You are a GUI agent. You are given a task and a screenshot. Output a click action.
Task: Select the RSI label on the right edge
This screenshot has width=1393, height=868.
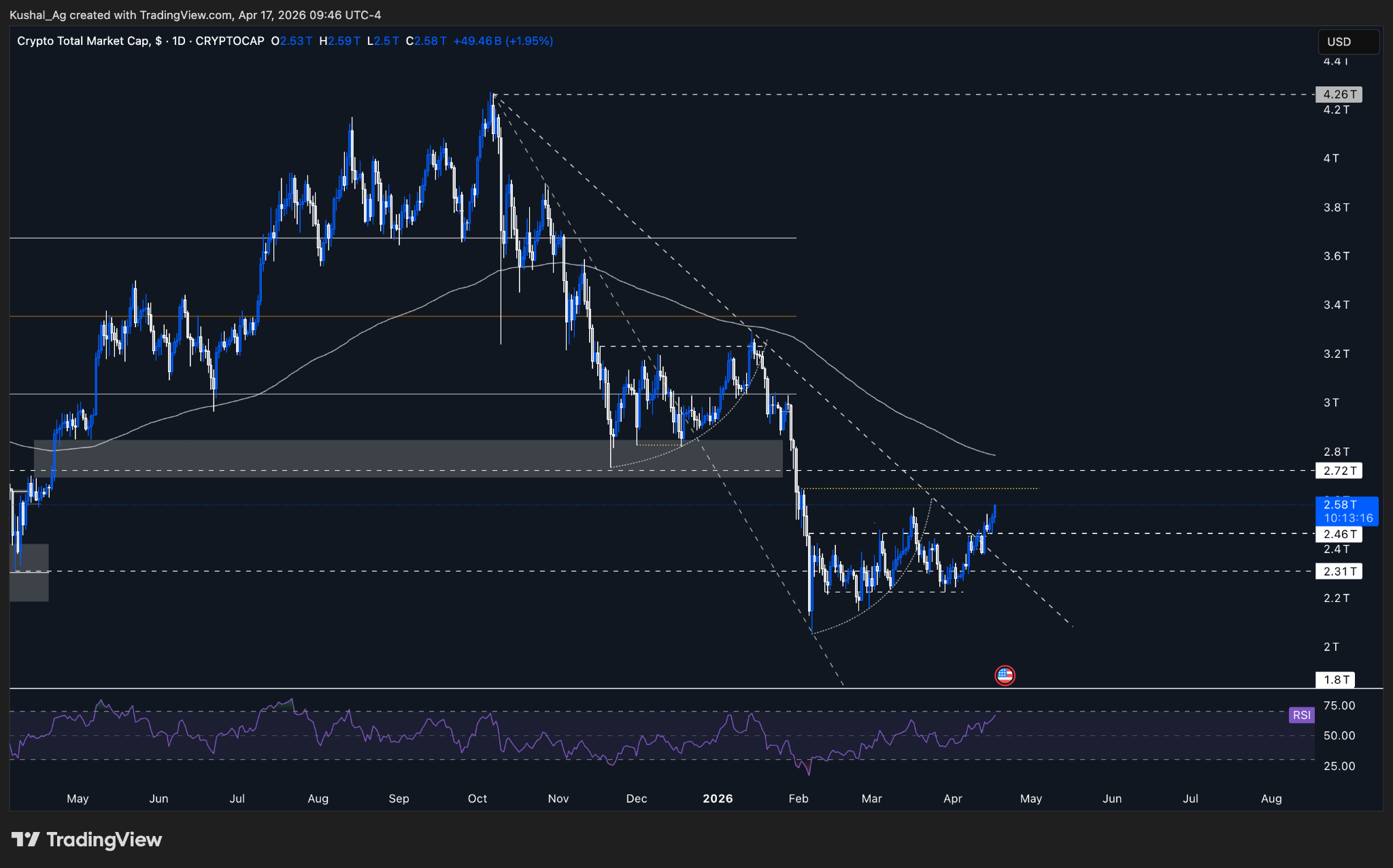(1301, 716)
